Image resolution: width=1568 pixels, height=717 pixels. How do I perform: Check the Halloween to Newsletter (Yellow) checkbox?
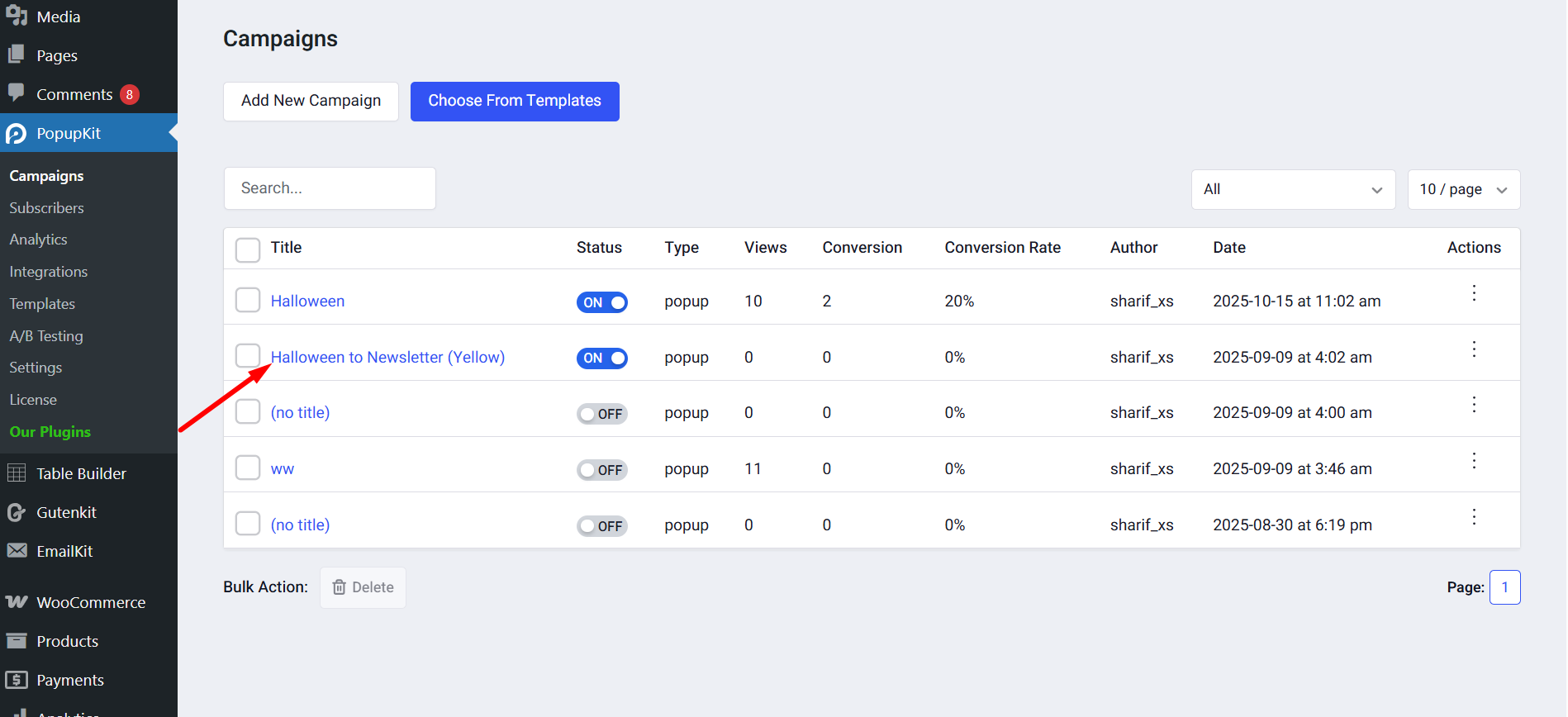[248, 356]
